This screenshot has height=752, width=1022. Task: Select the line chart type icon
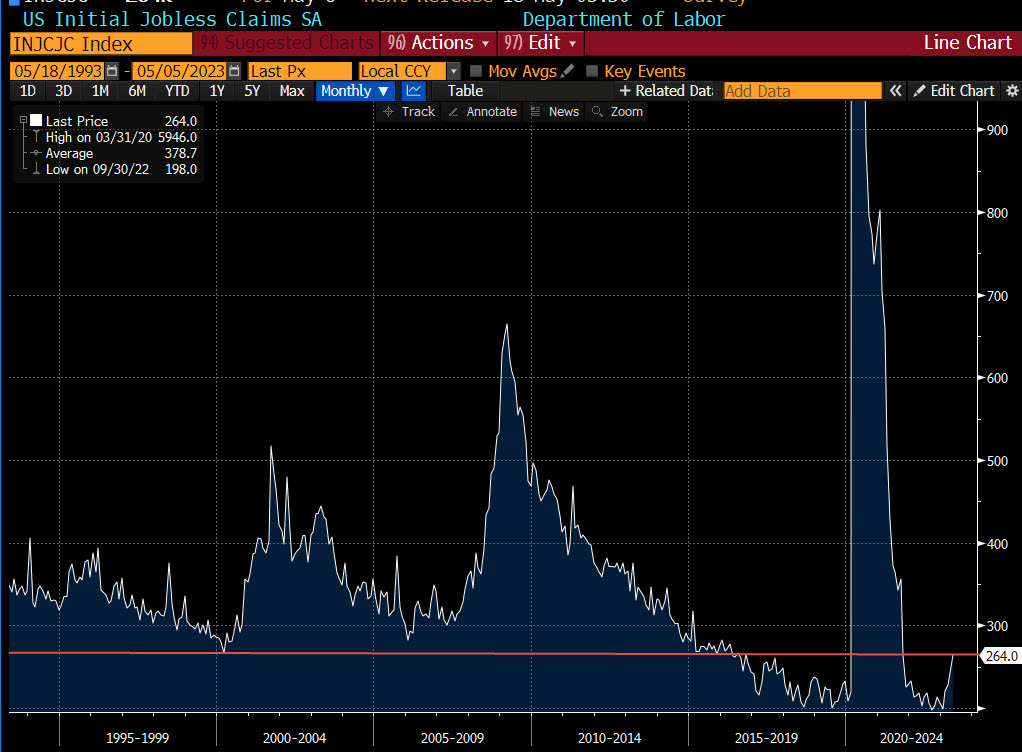tap(413, 90)
